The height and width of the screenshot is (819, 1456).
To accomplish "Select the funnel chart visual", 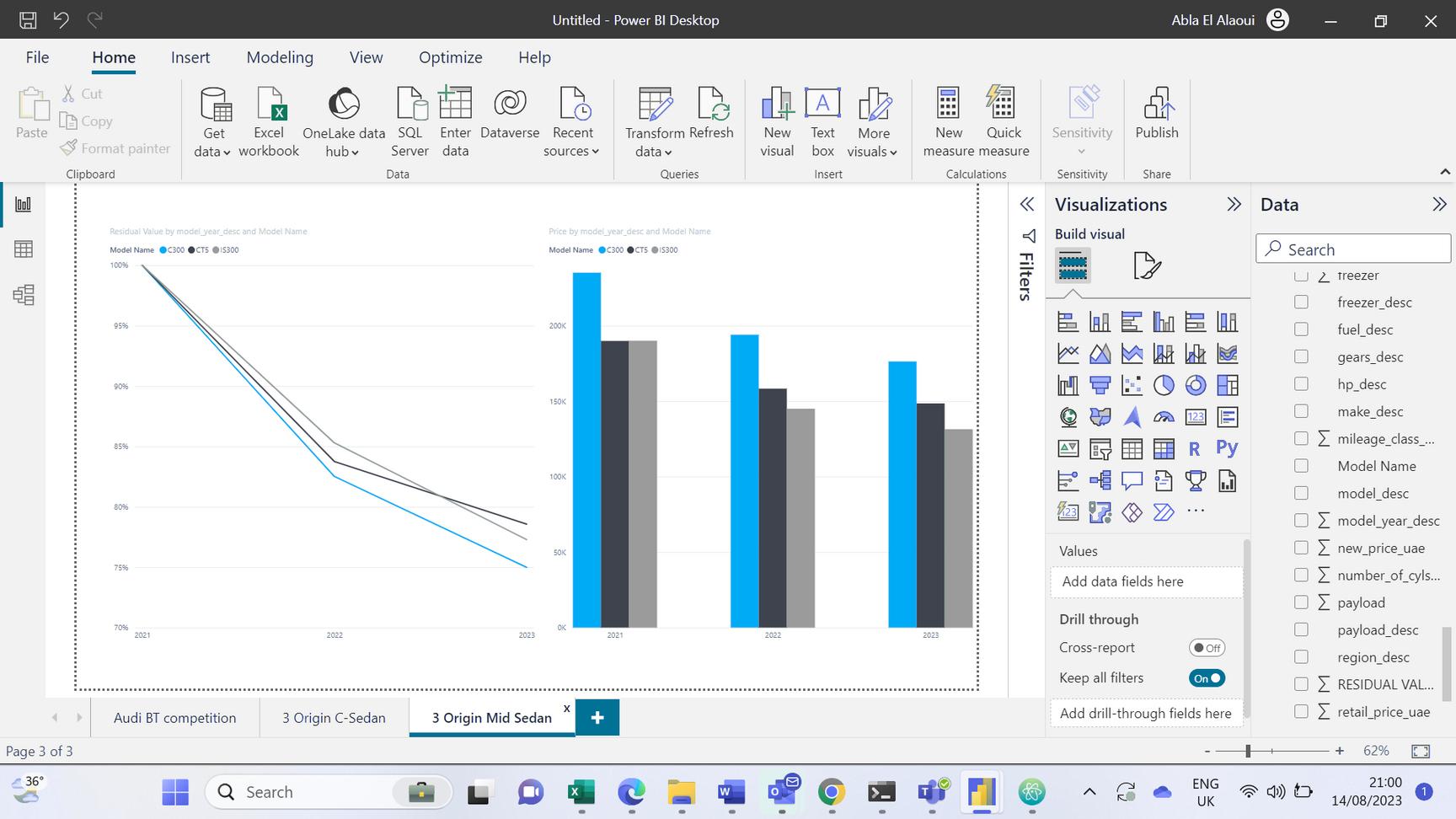I will point(1100,385).
